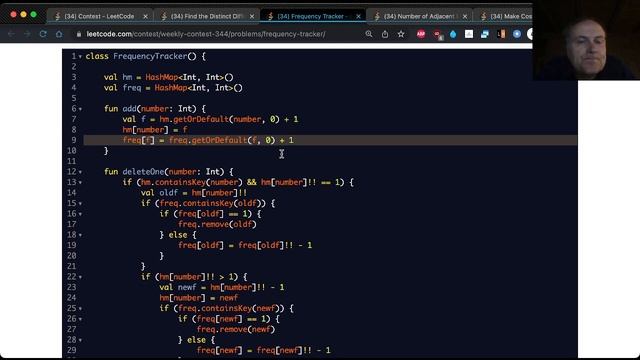
Task: Close the Contest - LeetCode tab
Action: (x=145, y=16)
